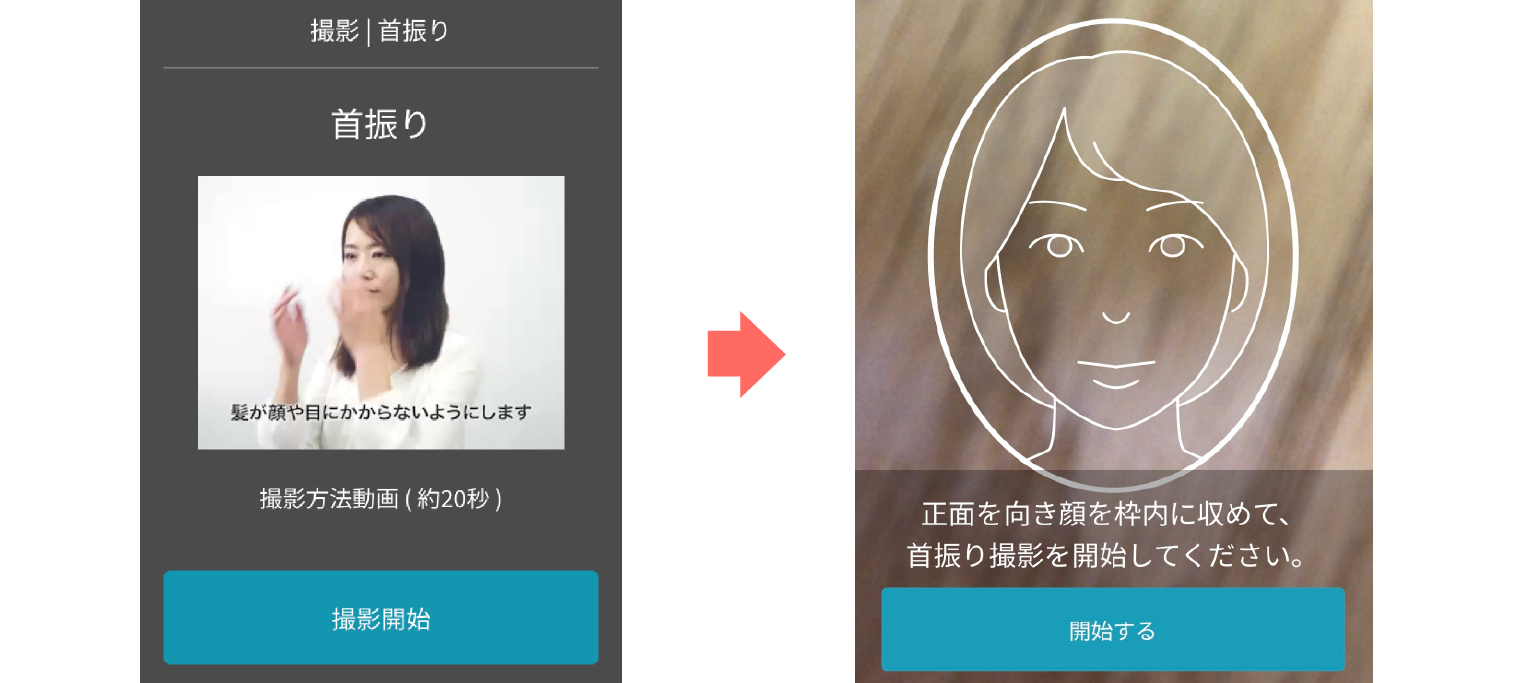Tap the 開始する button
Screen dimensions: 1521x683
pyautogui.click(x=1112, y=629)
